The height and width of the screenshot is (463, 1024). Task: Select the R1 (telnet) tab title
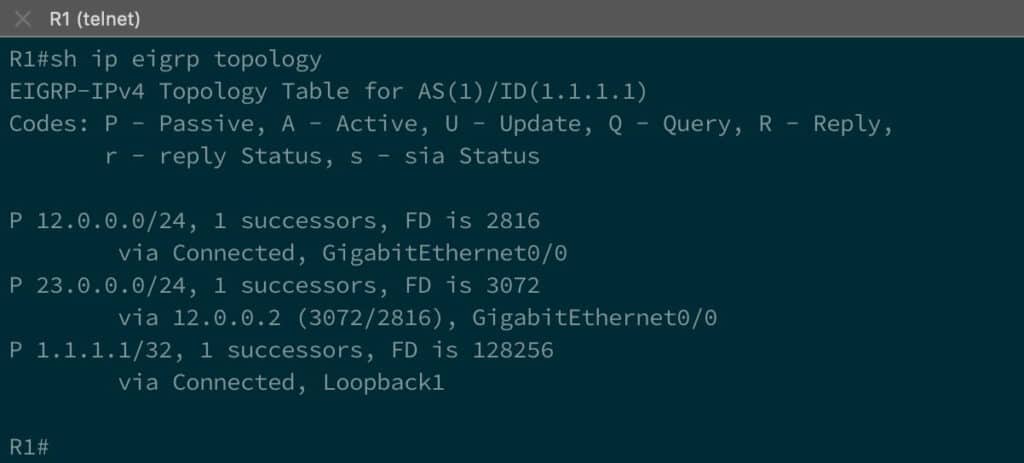[x=94, y=19]
